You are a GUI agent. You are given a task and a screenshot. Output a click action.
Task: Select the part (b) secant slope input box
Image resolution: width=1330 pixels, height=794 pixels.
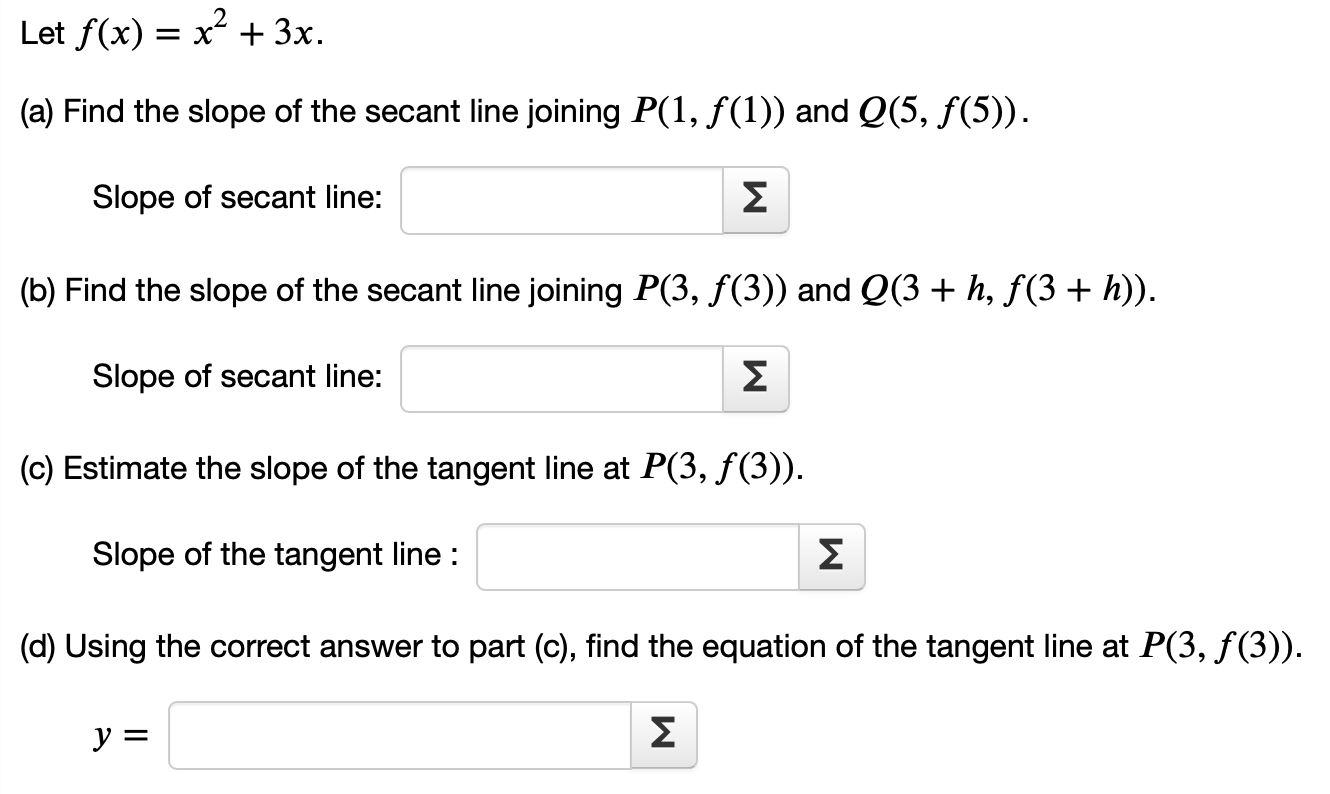pyautogui.click(x=560, y=378)
